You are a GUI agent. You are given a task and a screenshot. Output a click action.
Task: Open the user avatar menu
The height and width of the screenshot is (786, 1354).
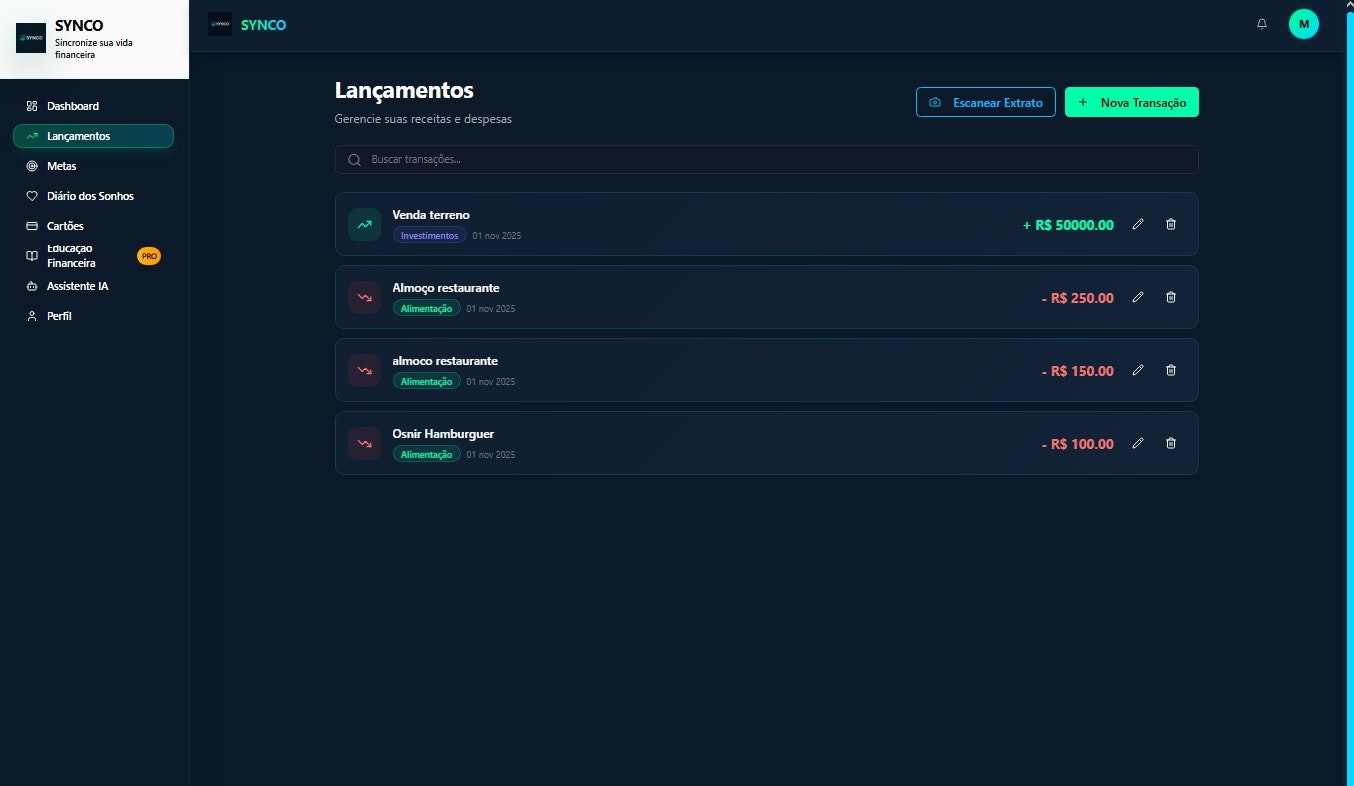click(x=1303, y=23)
